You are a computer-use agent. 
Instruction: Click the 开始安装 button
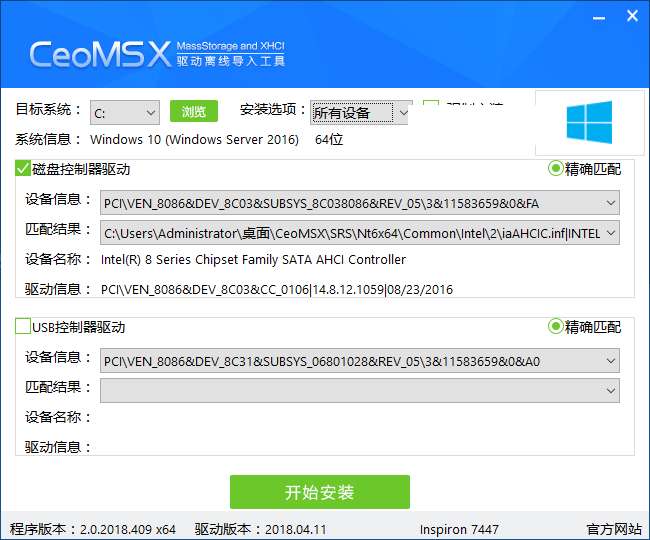320,492
